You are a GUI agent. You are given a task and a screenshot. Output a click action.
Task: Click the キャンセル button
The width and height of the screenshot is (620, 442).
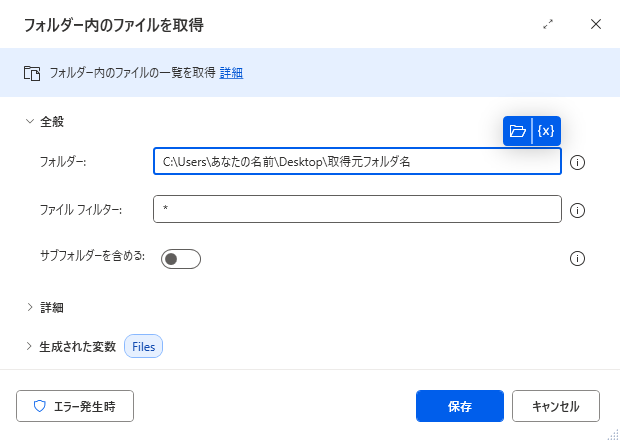pos(556,406)
